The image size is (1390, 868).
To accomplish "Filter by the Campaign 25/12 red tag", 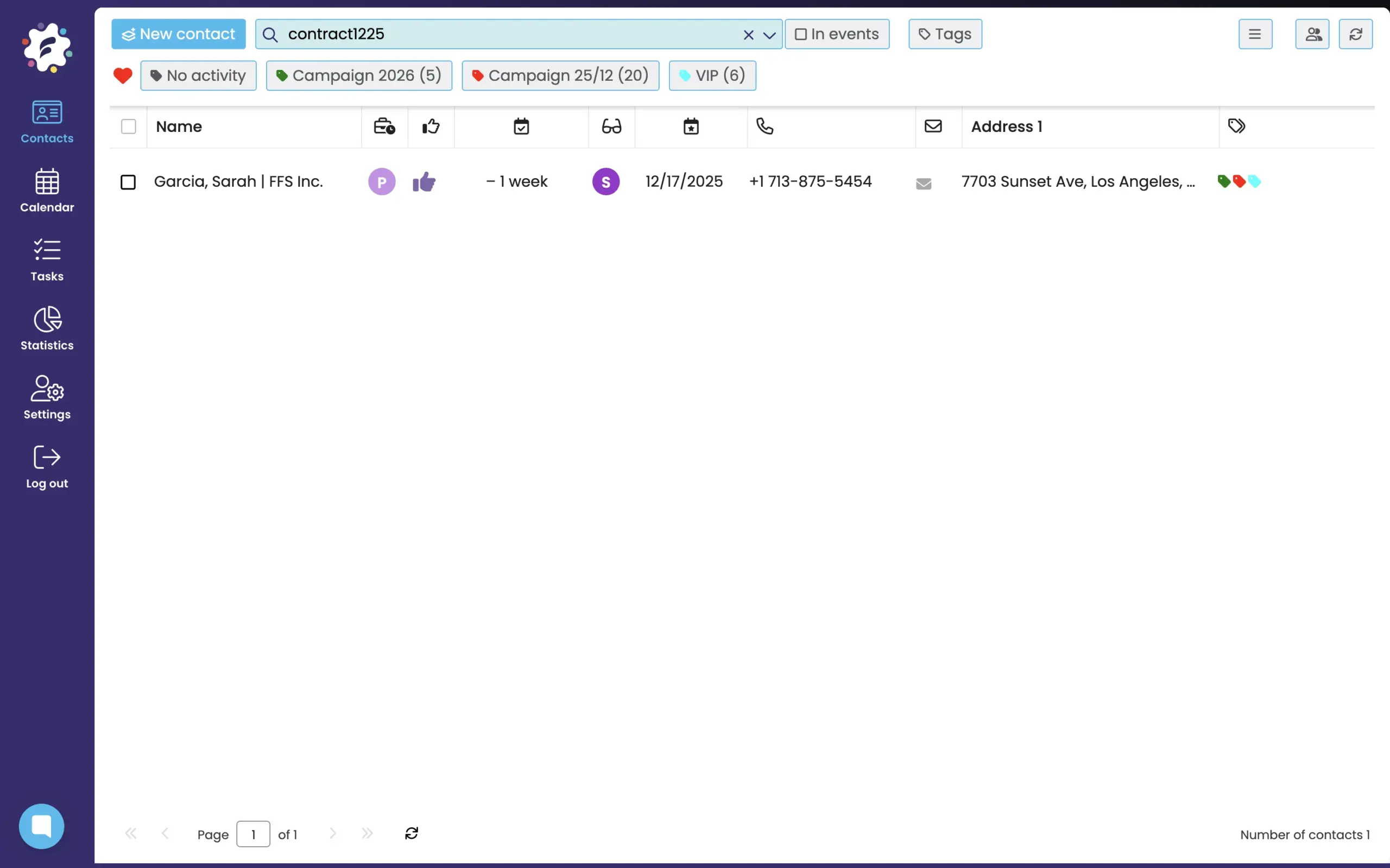I will click(x=560, y=75).
